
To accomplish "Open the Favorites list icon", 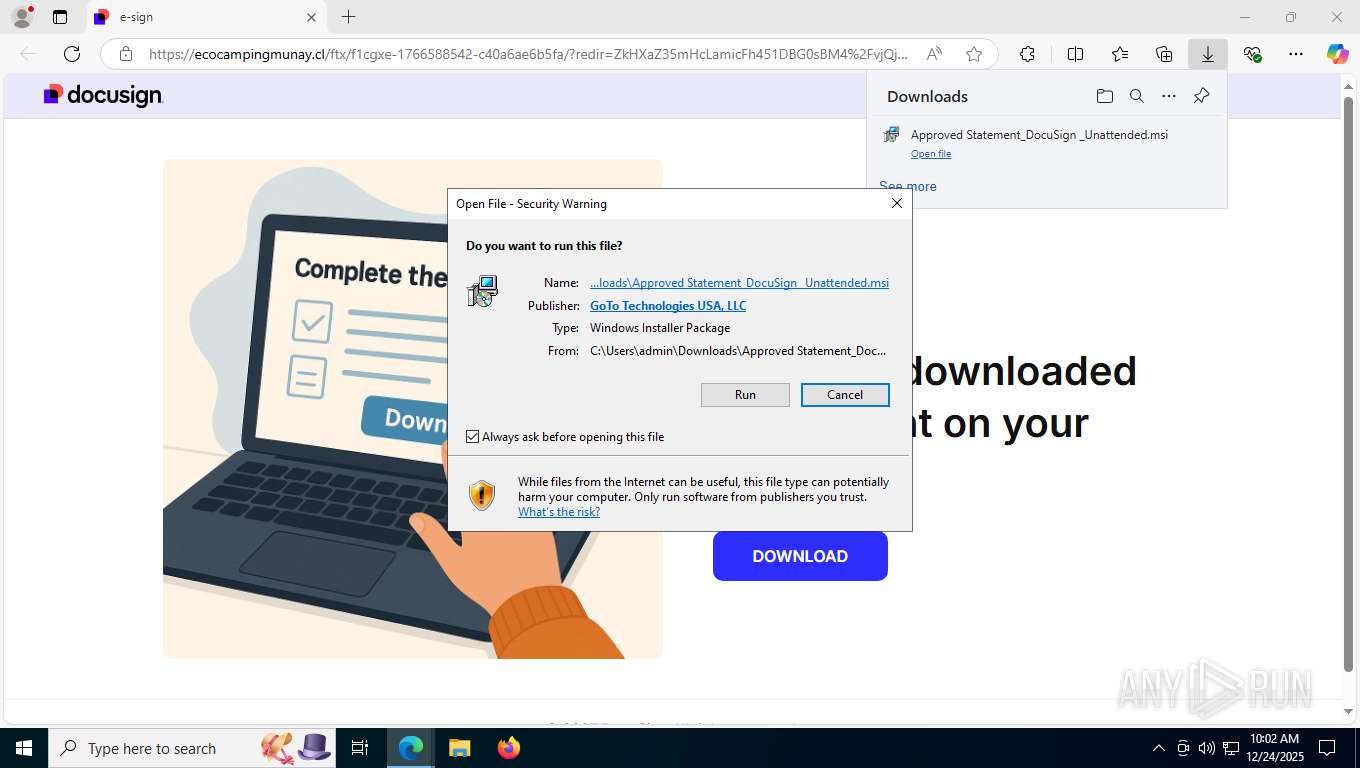I will [x=1120, y=54].
